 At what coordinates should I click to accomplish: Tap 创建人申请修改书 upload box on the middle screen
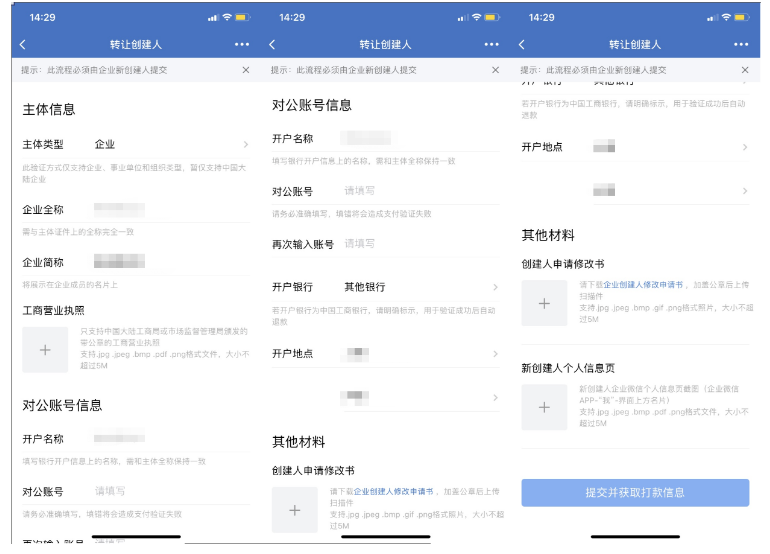point(294,510)
